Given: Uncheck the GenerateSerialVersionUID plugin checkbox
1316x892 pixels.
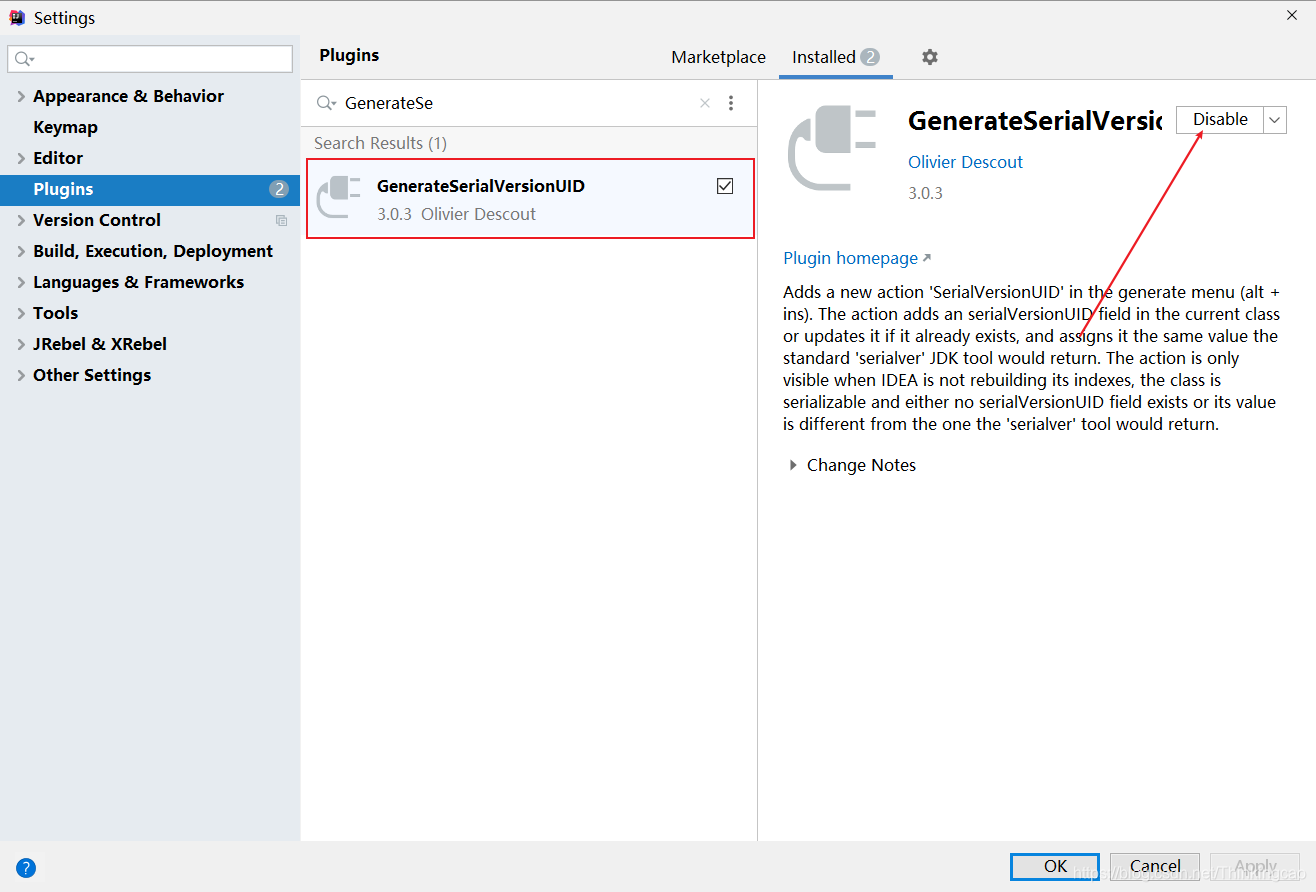Looking at the screenshot, I should 725,186.
